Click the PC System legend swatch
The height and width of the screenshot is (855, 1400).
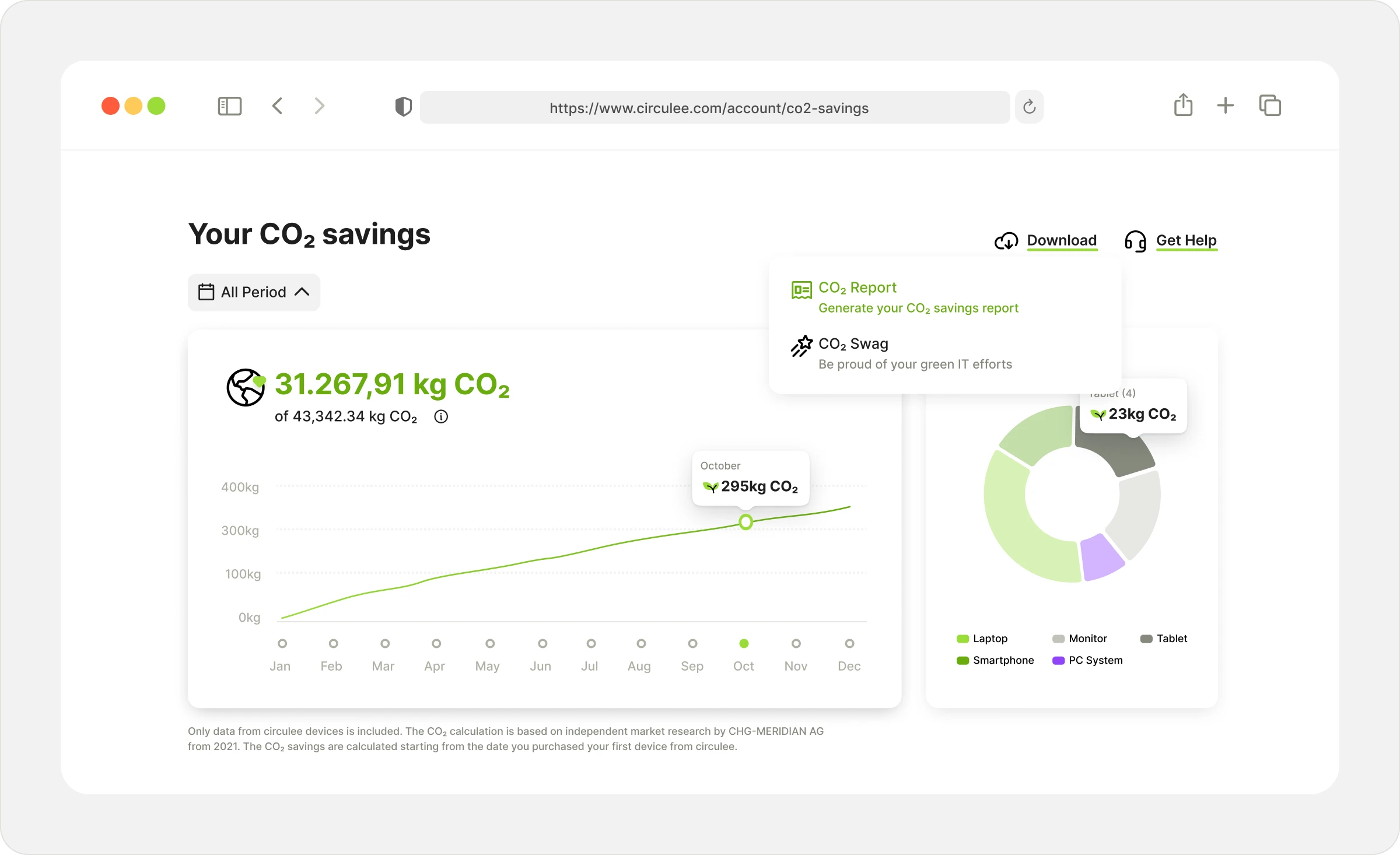click(1058, 660)
